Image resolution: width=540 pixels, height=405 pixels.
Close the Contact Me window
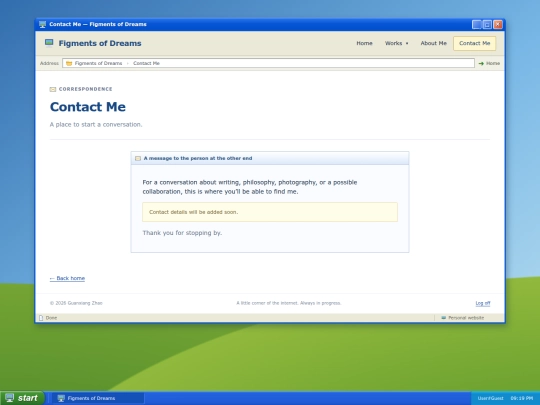(498, 24)
